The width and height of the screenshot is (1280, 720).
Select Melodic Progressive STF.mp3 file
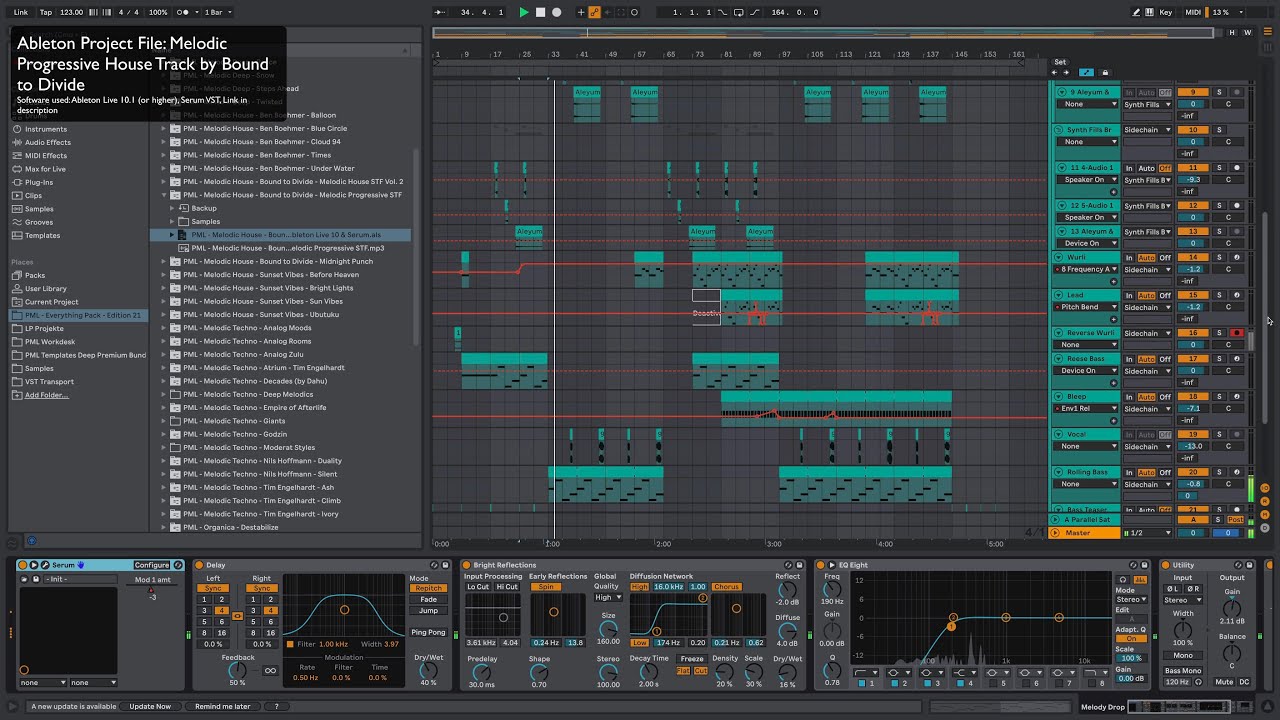(x=288, y=248)
